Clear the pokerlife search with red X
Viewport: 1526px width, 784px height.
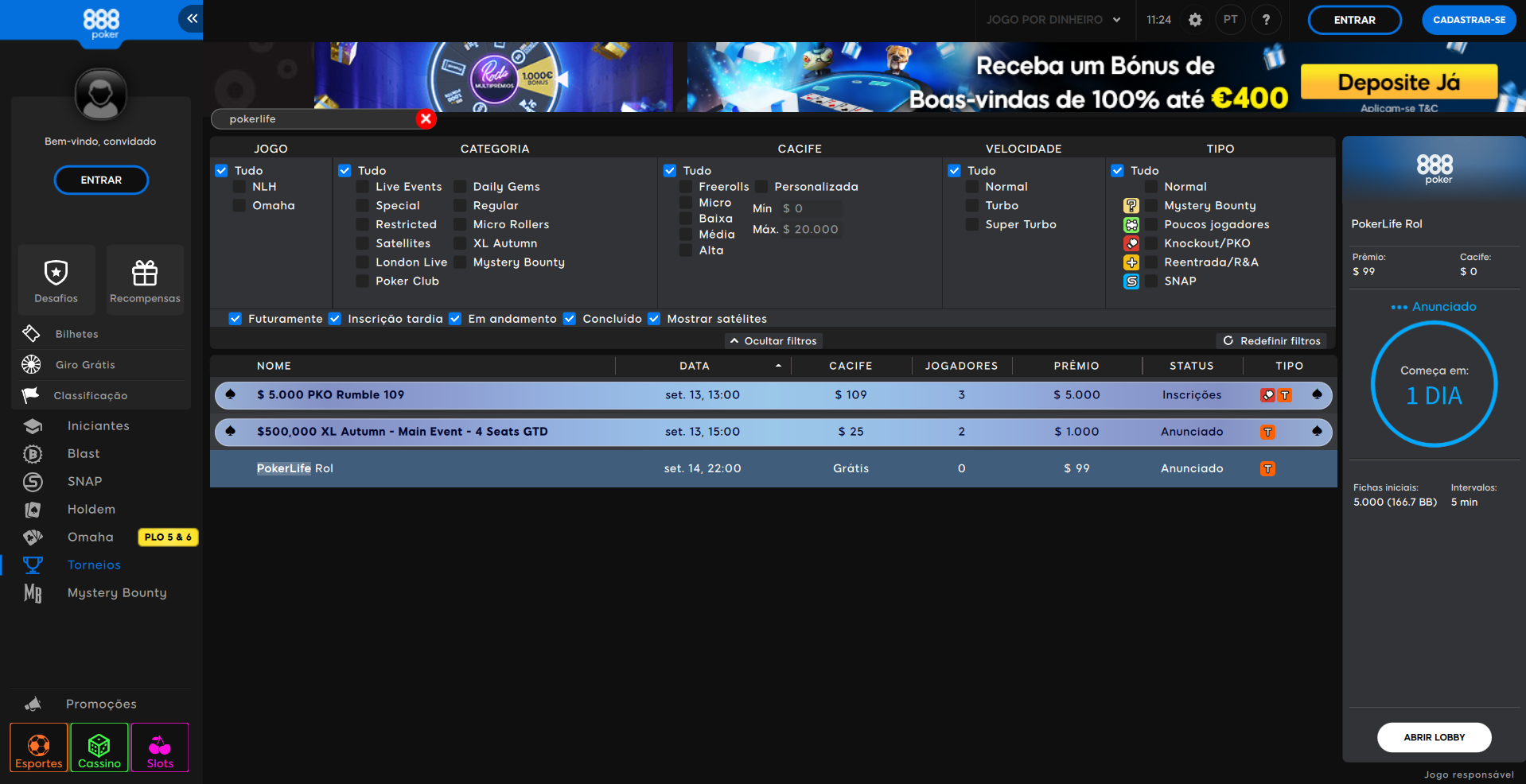(x=426, y=119)
